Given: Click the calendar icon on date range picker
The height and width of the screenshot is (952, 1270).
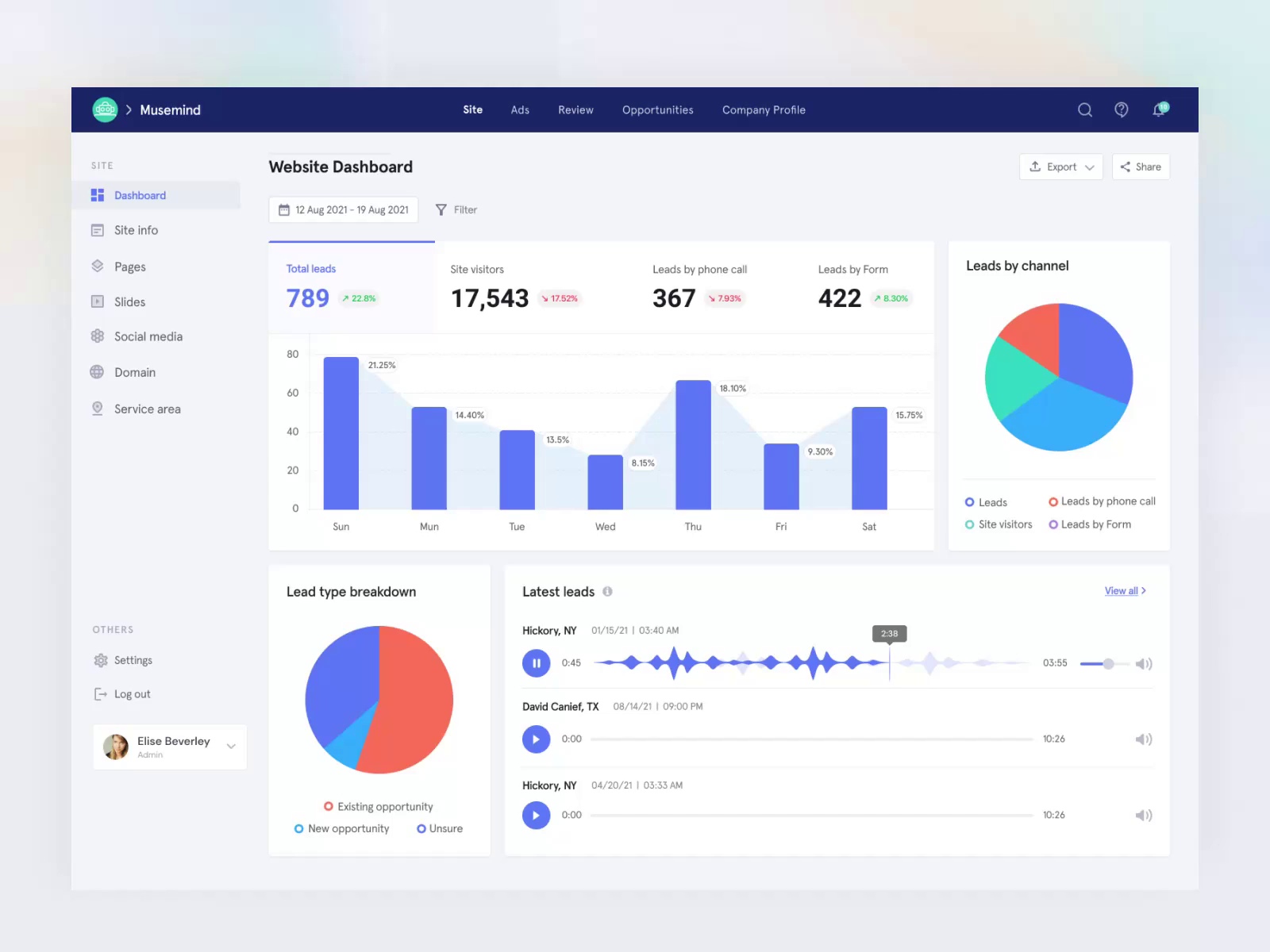Looking at the screenshot, I should 285,209.
